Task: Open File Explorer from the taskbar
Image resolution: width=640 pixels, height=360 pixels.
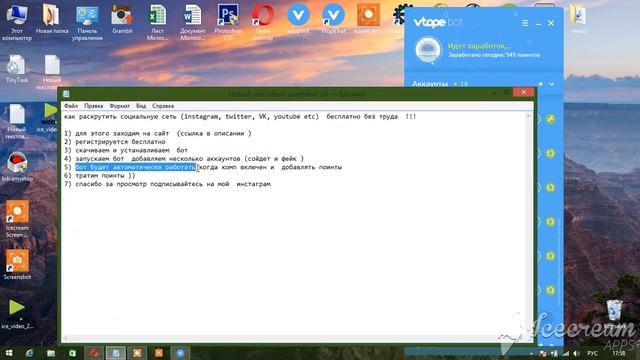Action: 51,353
